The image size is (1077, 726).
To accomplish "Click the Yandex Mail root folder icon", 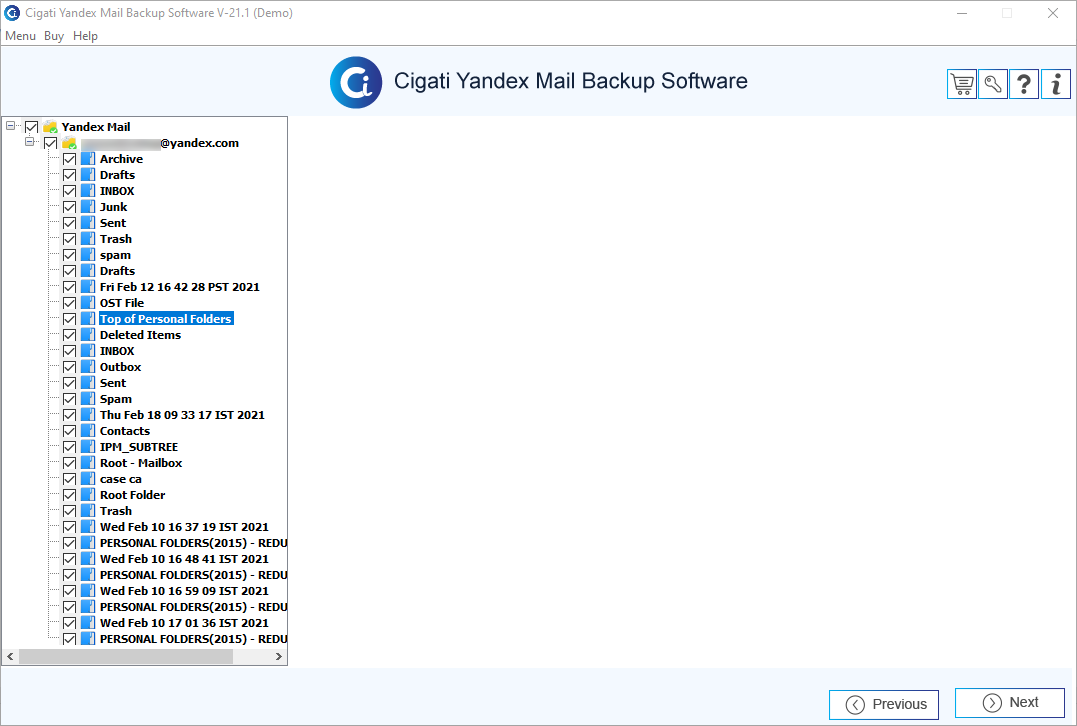I will coord(50,126).
